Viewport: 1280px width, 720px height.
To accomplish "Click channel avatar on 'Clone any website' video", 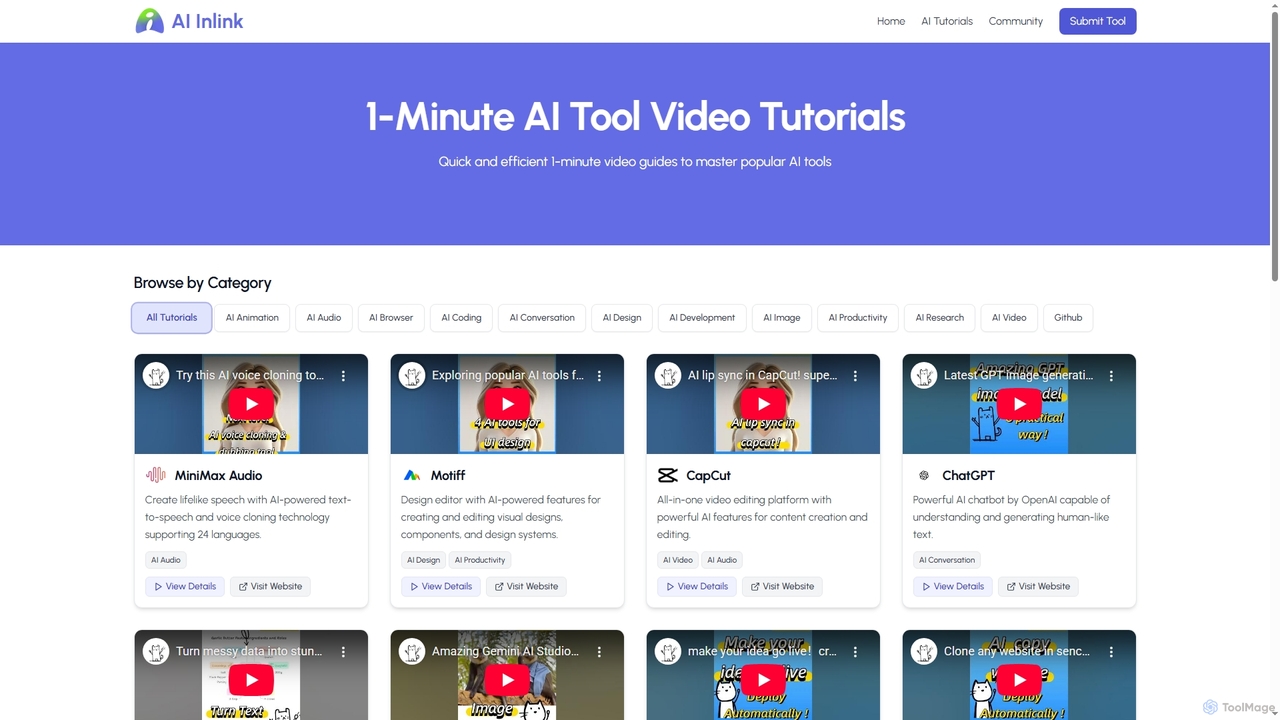I will point(924,652).
